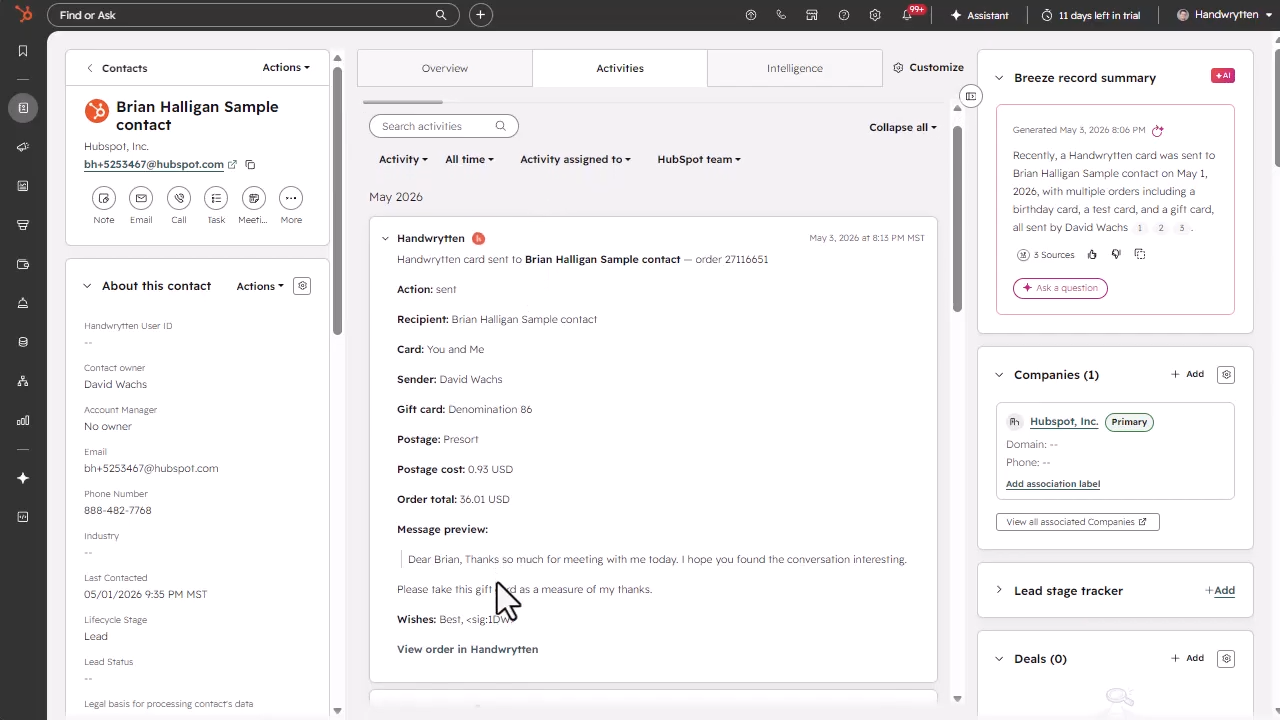Go back to Contacts list

coord(117,68)
